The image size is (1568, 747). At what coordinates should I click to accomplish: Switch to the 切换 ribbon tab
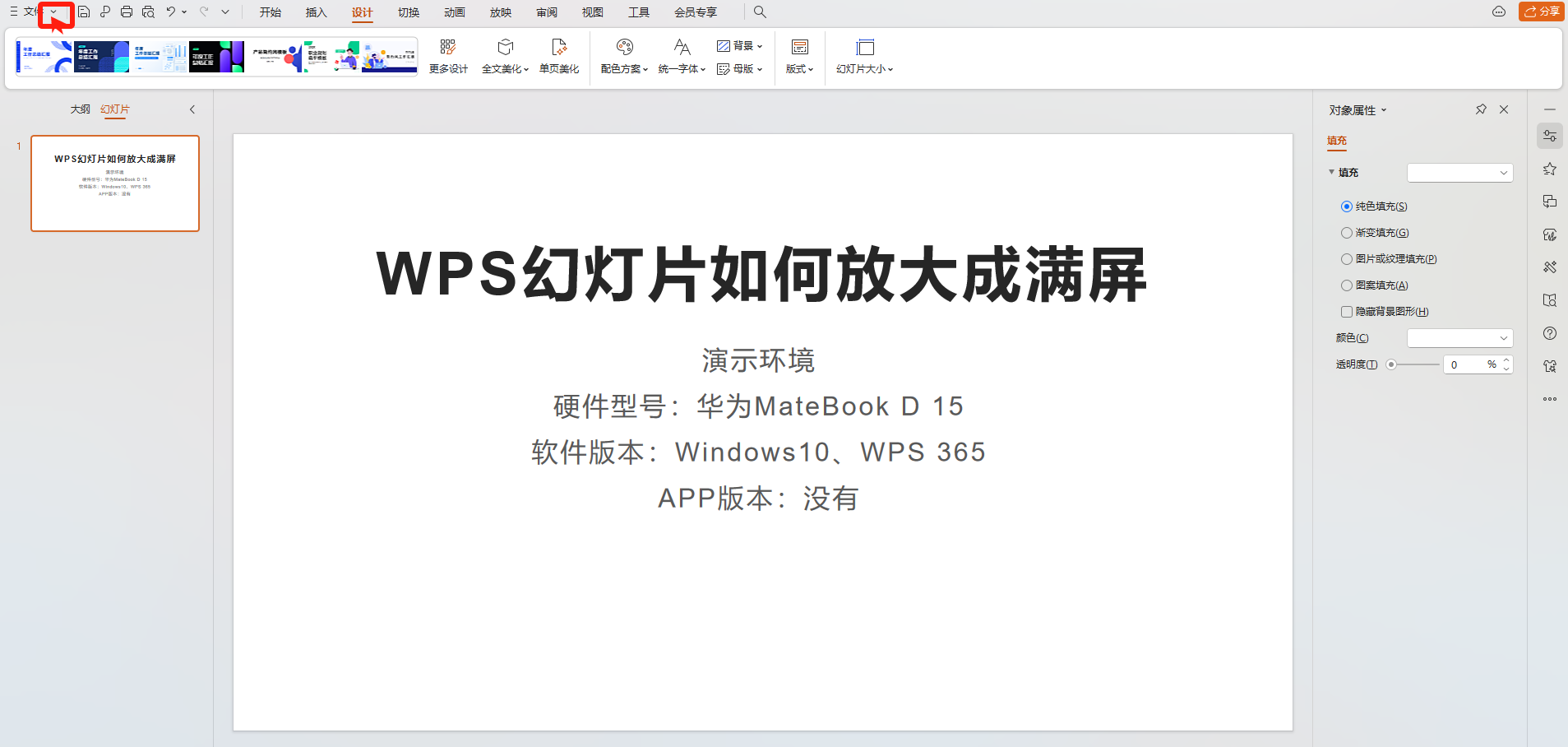tap(408, 12)
